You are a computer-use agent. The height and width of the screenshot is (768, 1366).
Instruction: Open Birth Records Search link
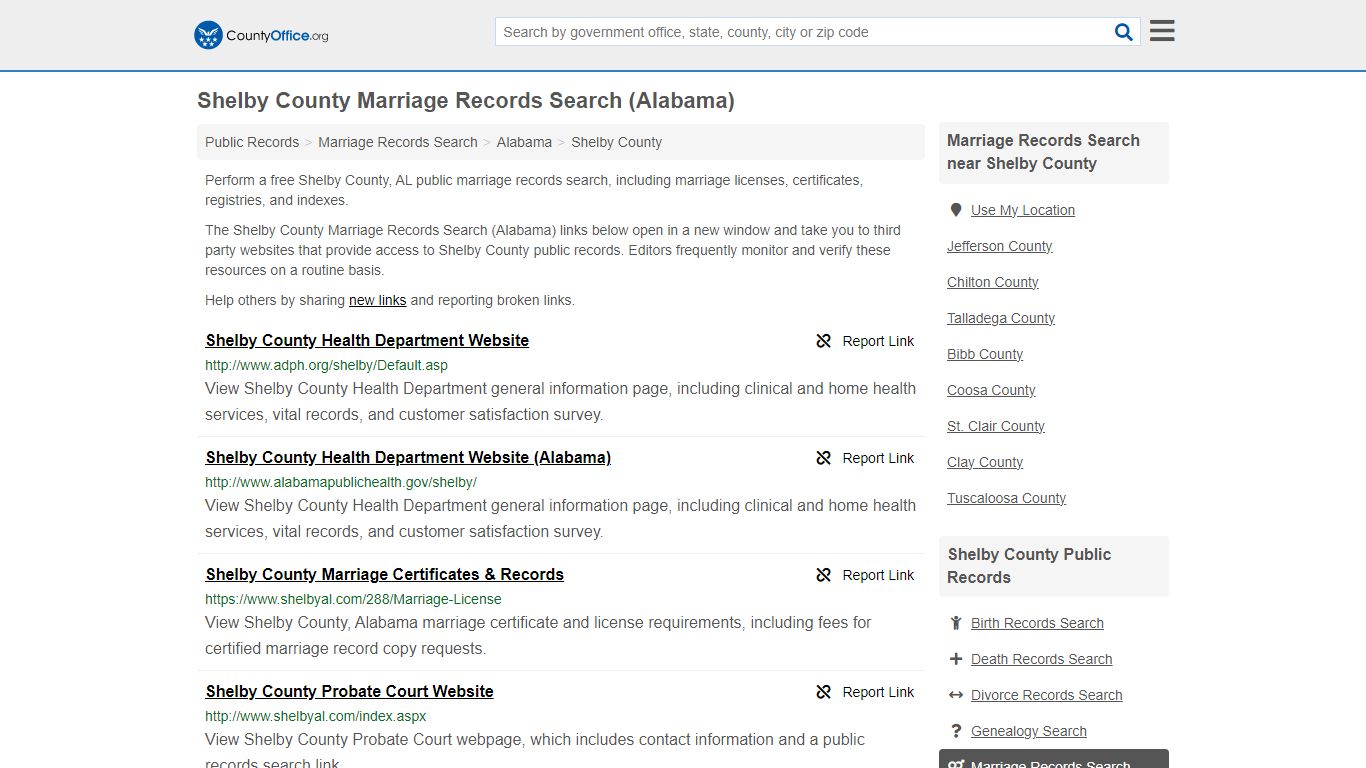(x=1037, y=623)
